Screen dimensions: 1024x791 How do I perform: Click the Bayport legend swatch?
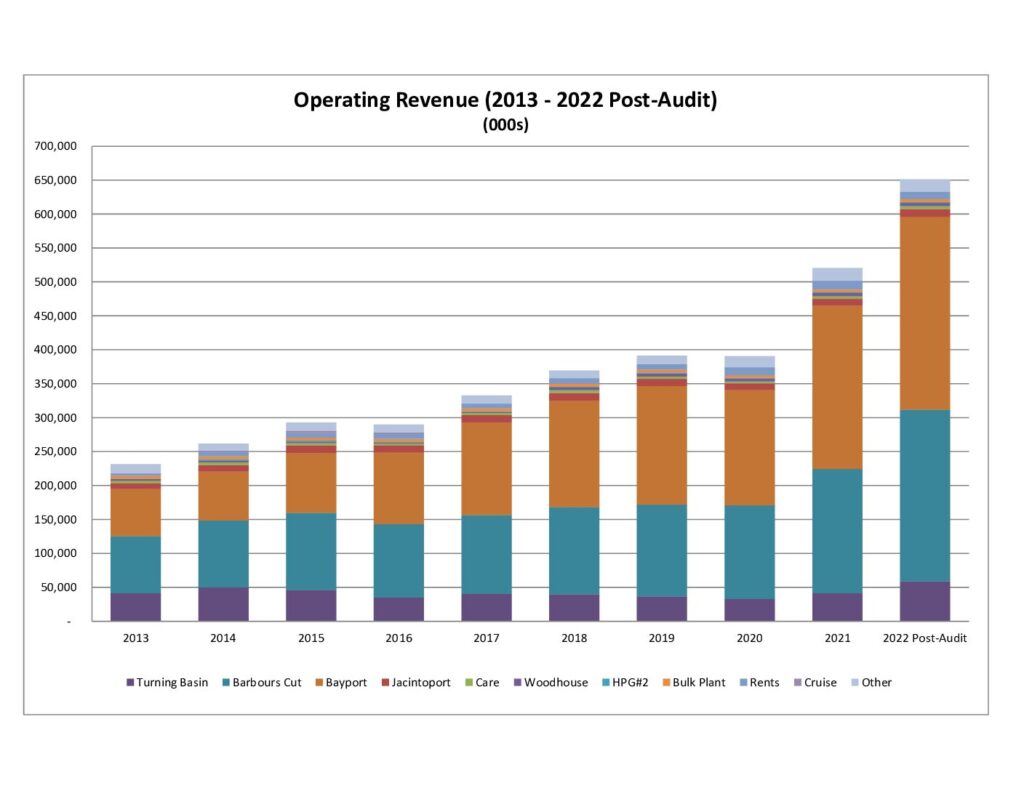pyautogui.click(x=319, y=683)
